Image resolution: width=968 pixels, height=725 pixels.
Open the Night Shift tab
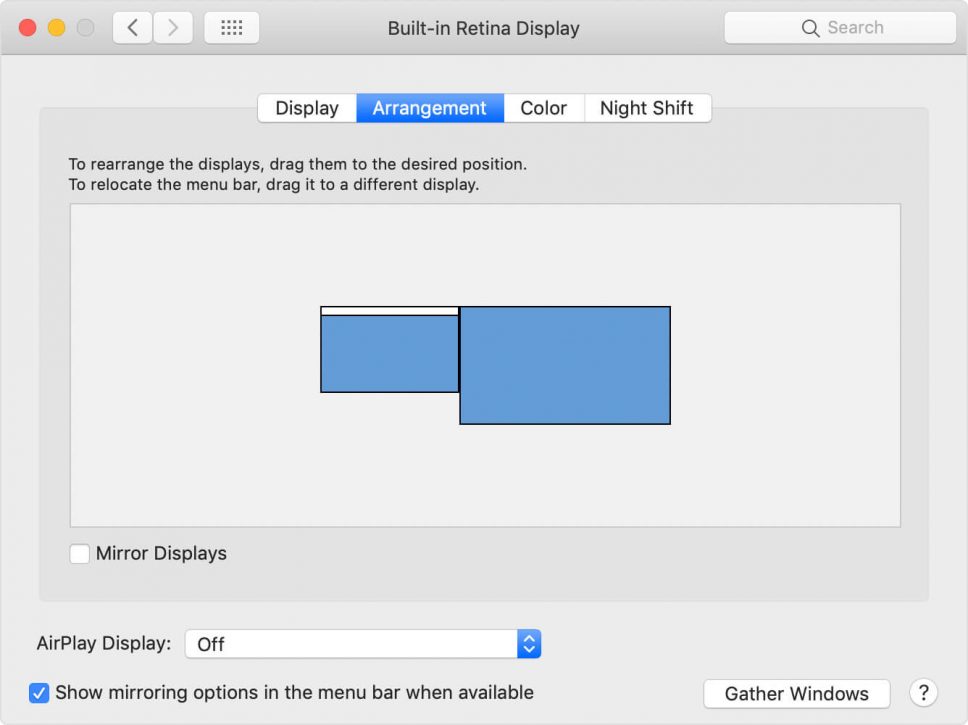click(x=648, y=107)
